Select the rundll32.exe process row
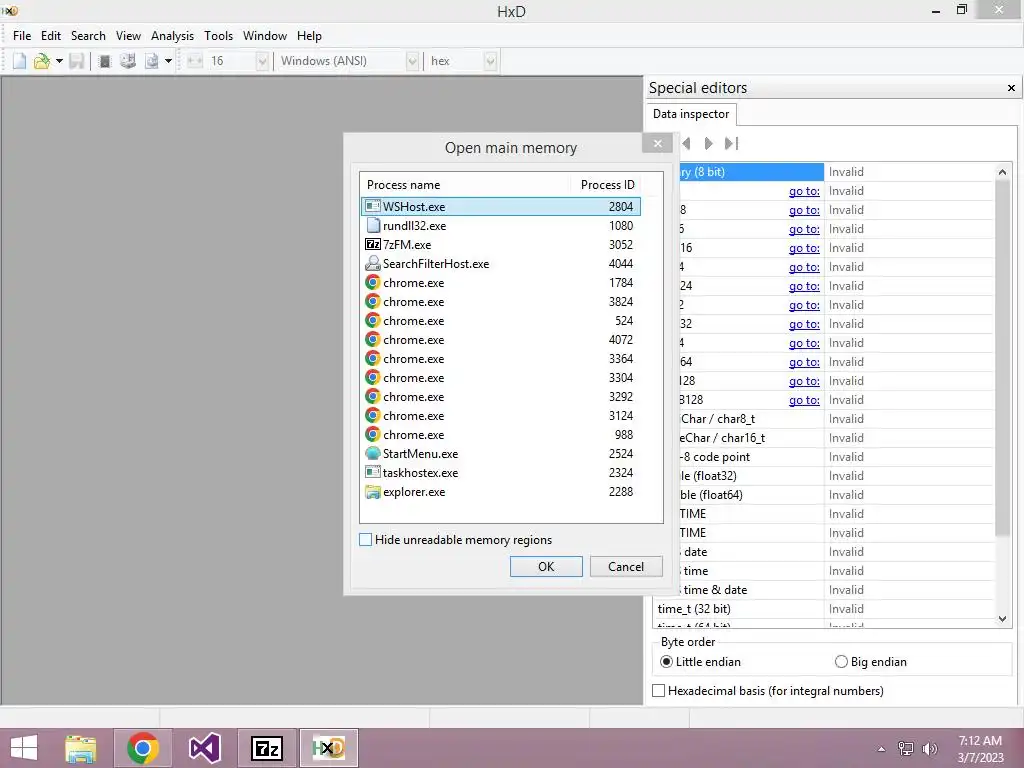The image size is (1024, 768). 501,225
